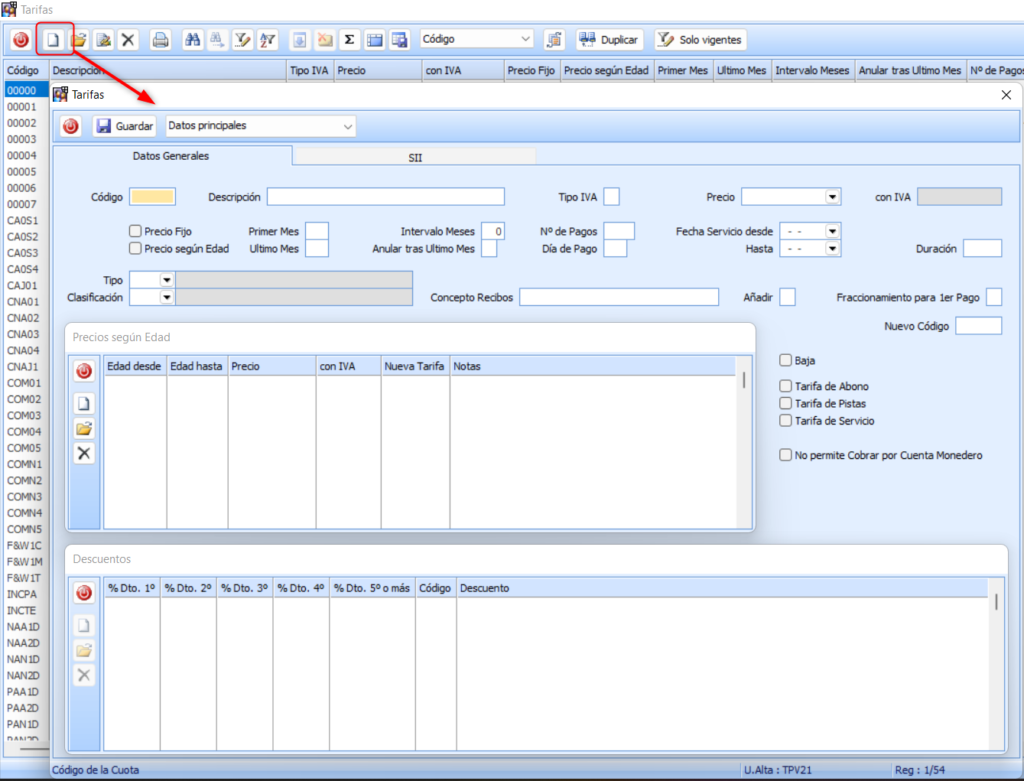The width and height of the screenshot is (1024, 781).
Task: Open search with the binoculars icon
Action: [193, 40]
